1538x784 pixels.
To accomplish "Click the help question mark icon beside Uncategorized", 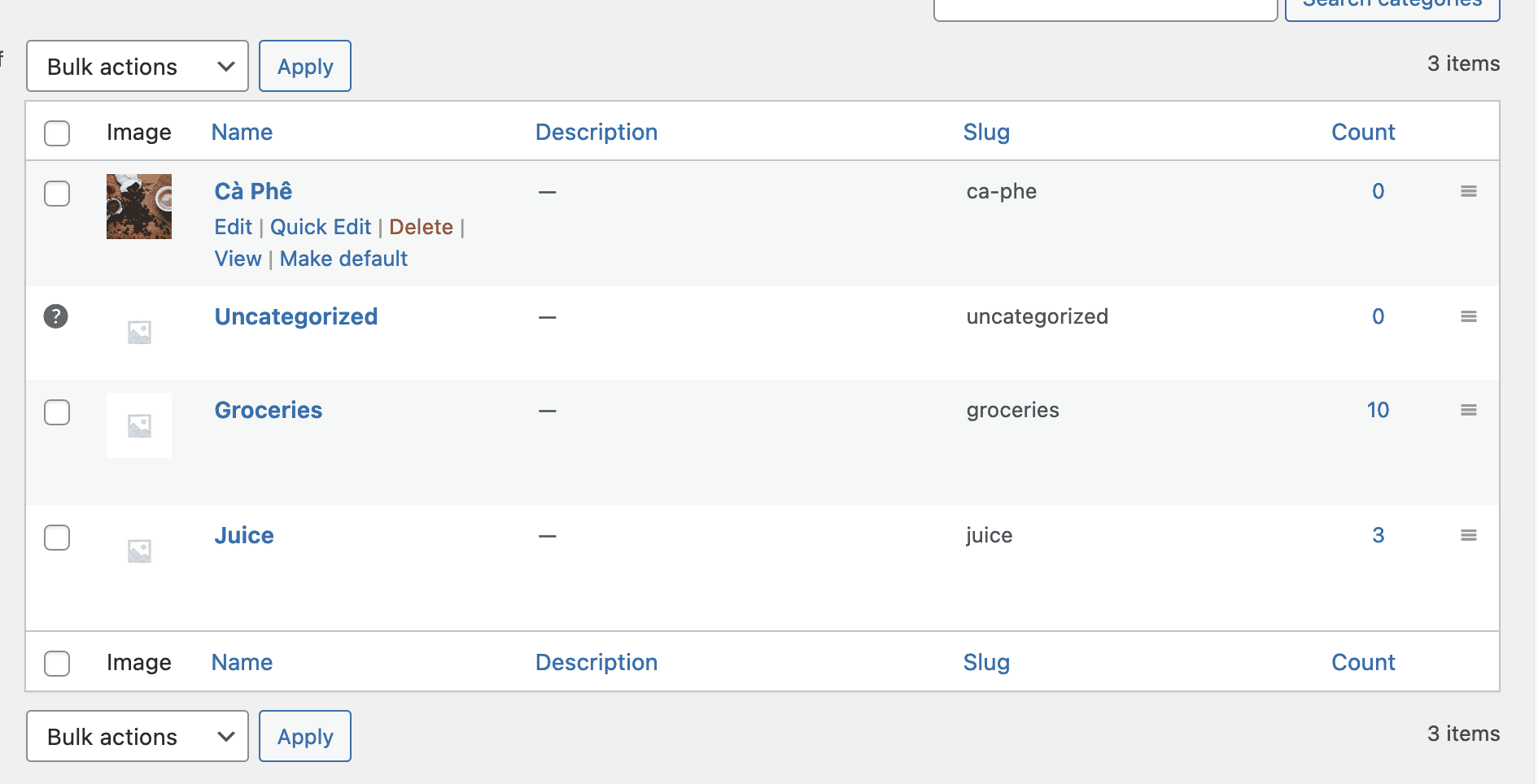I will 55,316.
